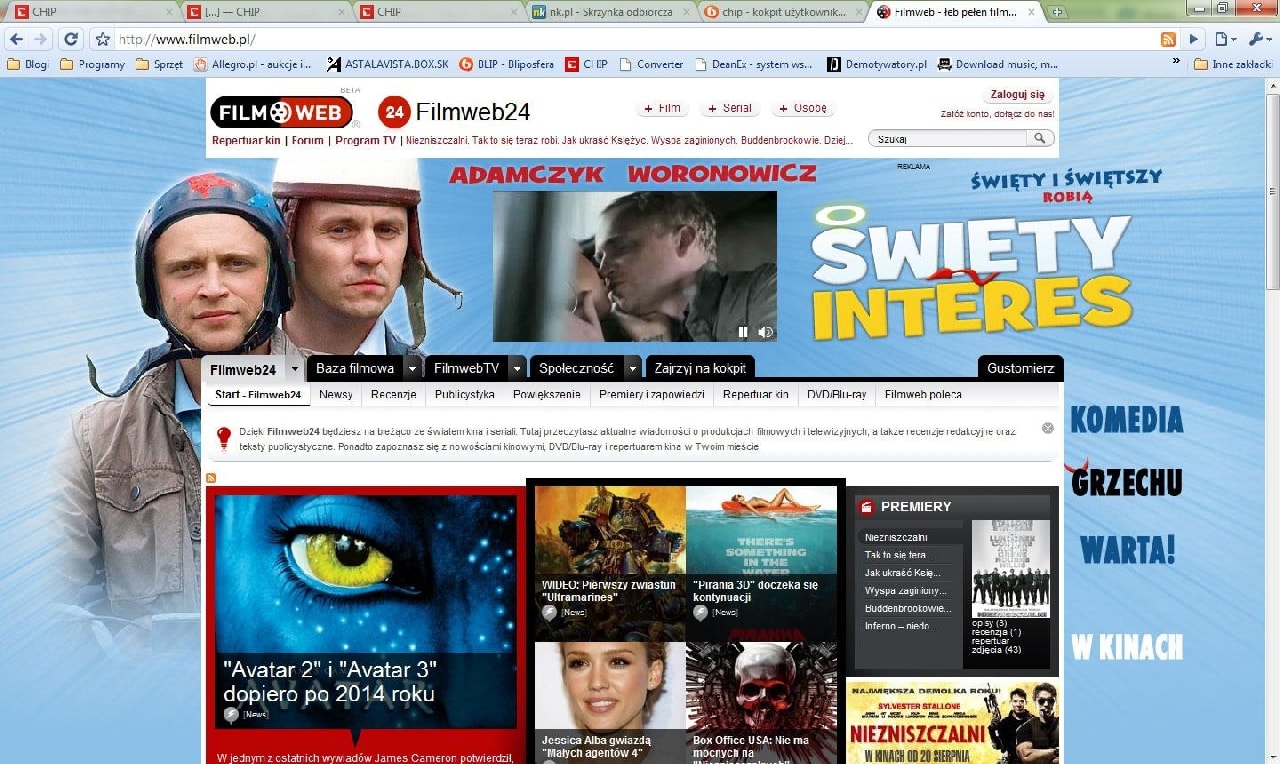
Task: Select Wyspa zaginiony... in Premiery list
Action: pyautogui.click(x=905, y=591)
